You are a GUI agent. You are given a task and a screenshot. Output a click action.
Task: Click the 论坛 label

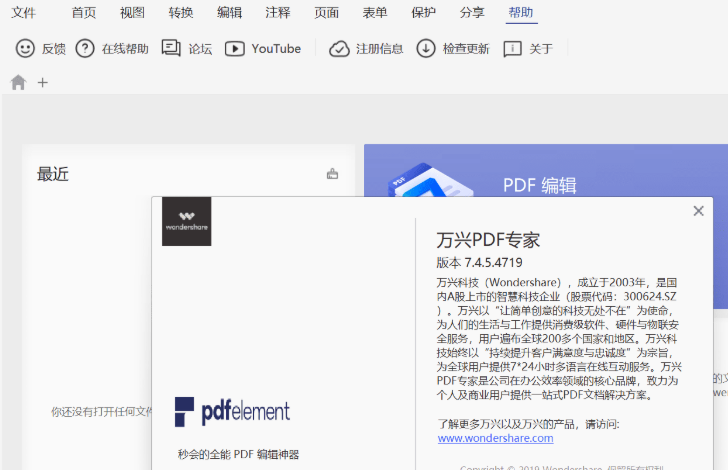tap(201, 49)
